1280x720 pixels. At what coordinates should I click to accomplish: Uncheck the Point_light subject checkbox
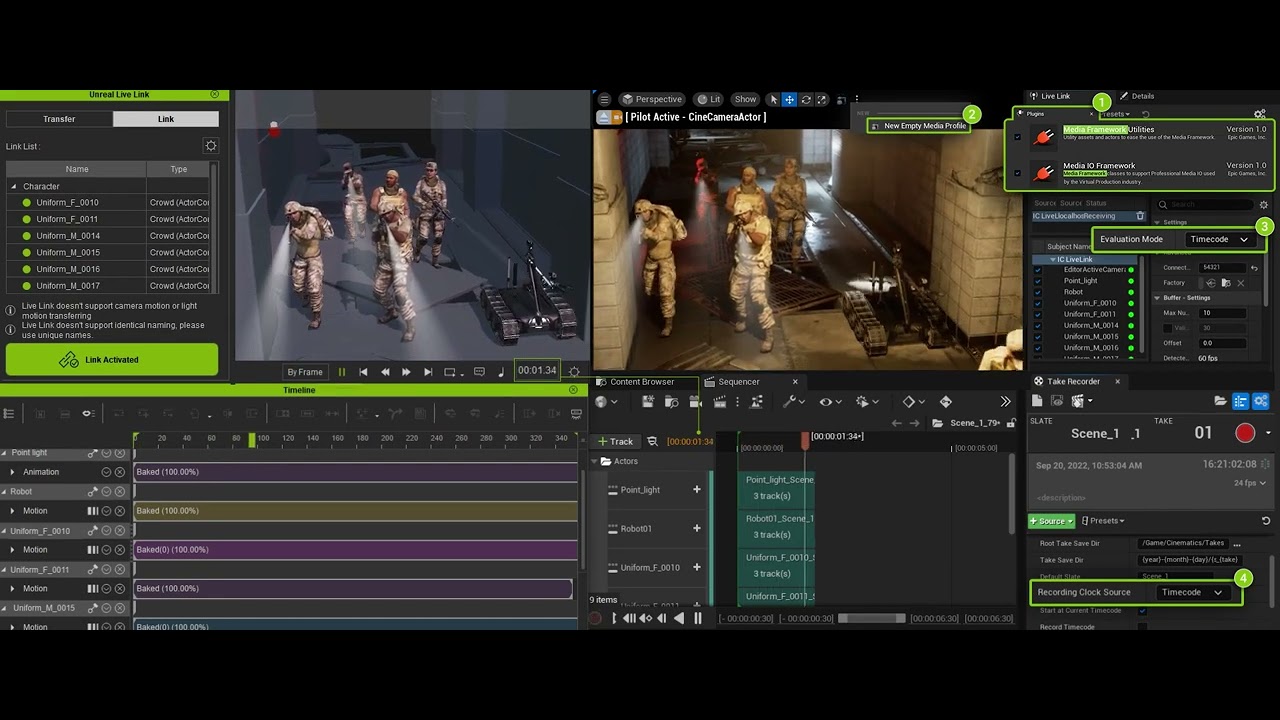pyautogui.click(x=1037, y=281)
